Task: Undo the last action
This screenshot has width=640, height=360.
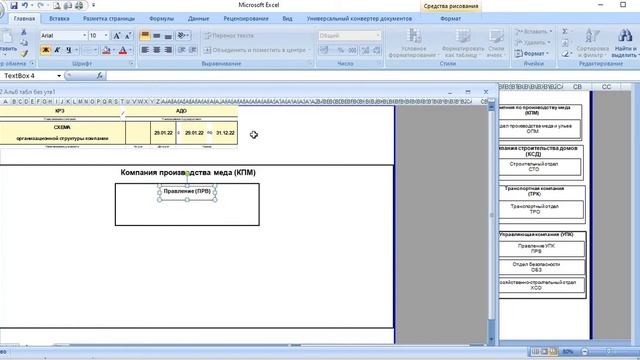Action: point(25,5)
